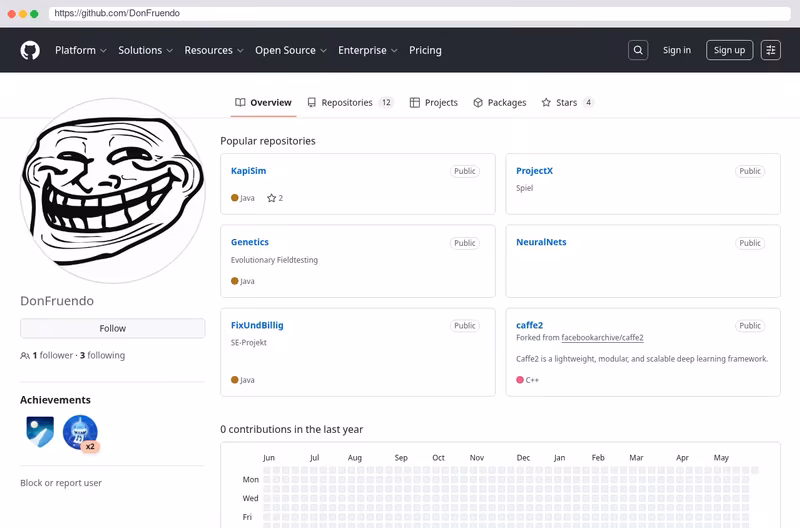Switch to the Packages tab
800x528 pixels.
[499, 103]
